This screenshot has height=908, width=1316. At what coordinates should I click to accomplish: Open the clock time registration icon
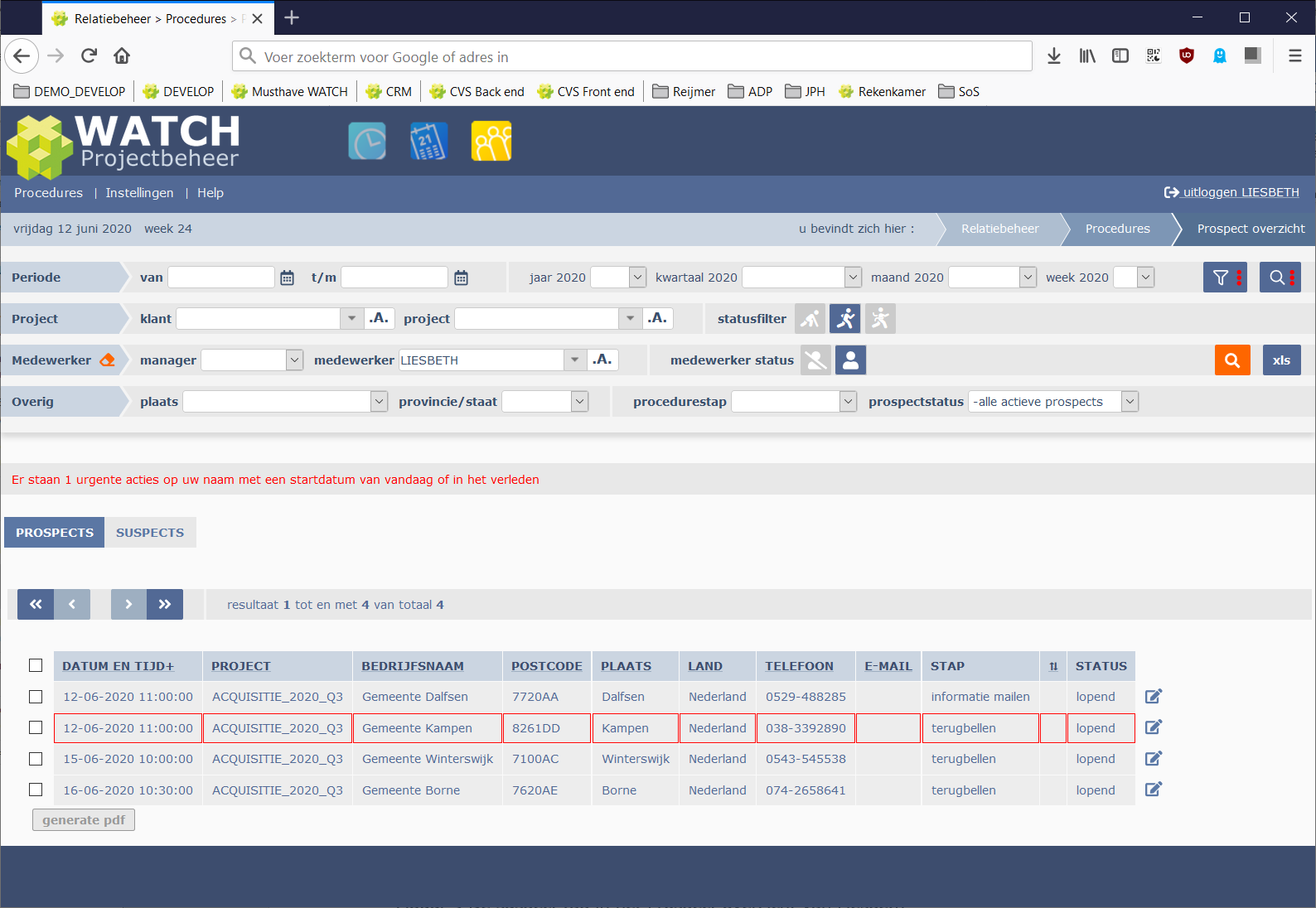pyautogui.click(x=367, y=141)
